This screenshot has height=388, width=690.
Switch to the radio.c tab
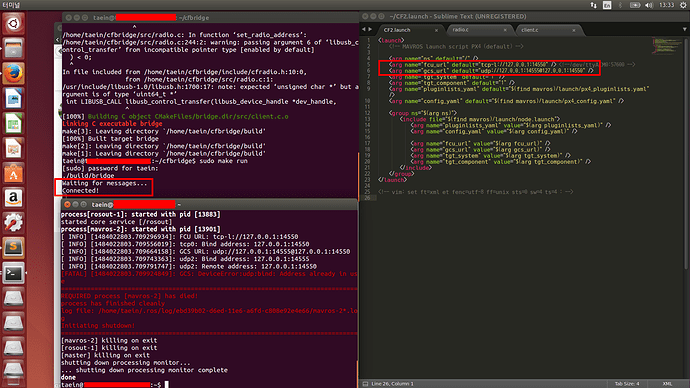click(x=460, y=30)
